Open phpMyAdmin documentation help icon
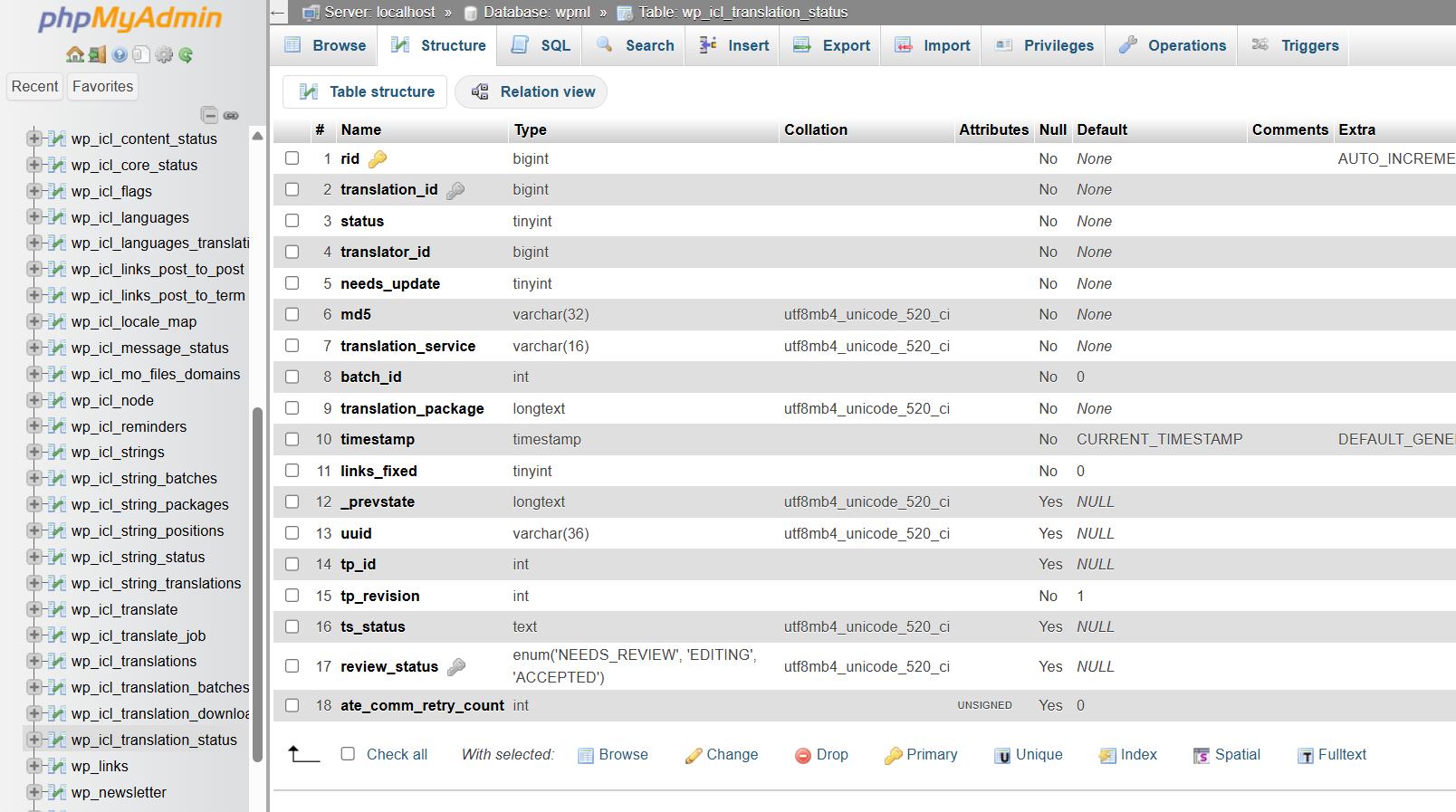The image size is (1456, 812). coord(120,54)
